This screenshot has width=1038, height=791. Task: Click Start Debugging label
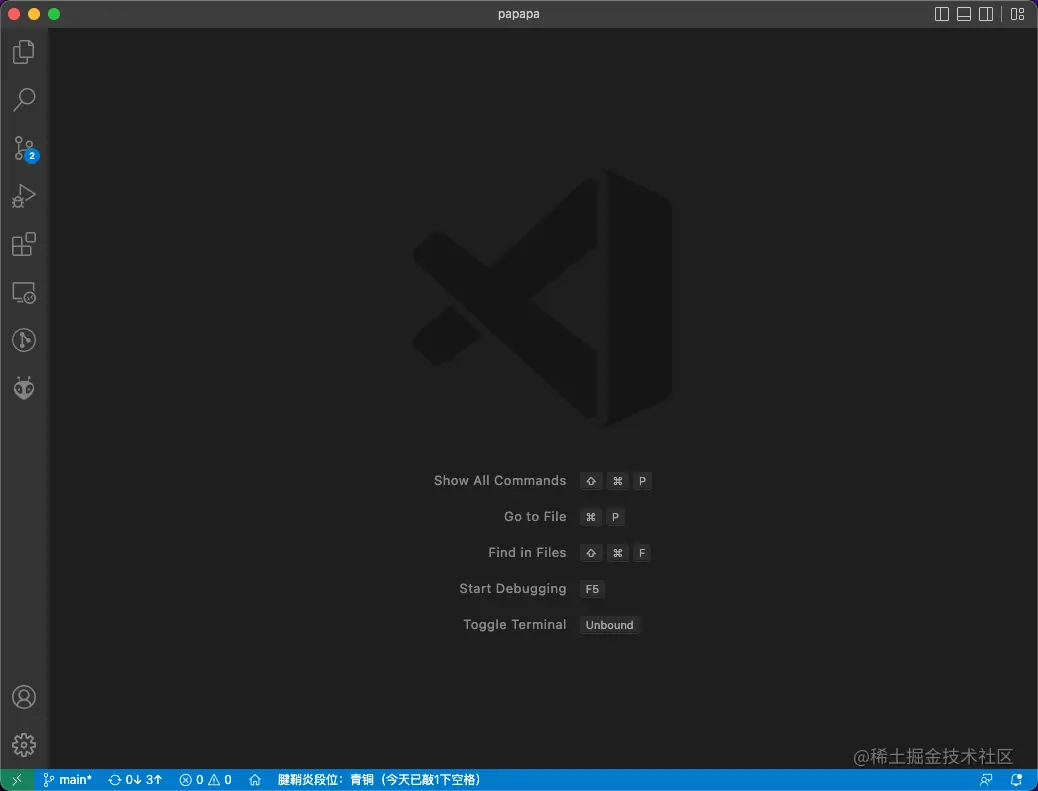pyautogui.click(x=512, y=588)
